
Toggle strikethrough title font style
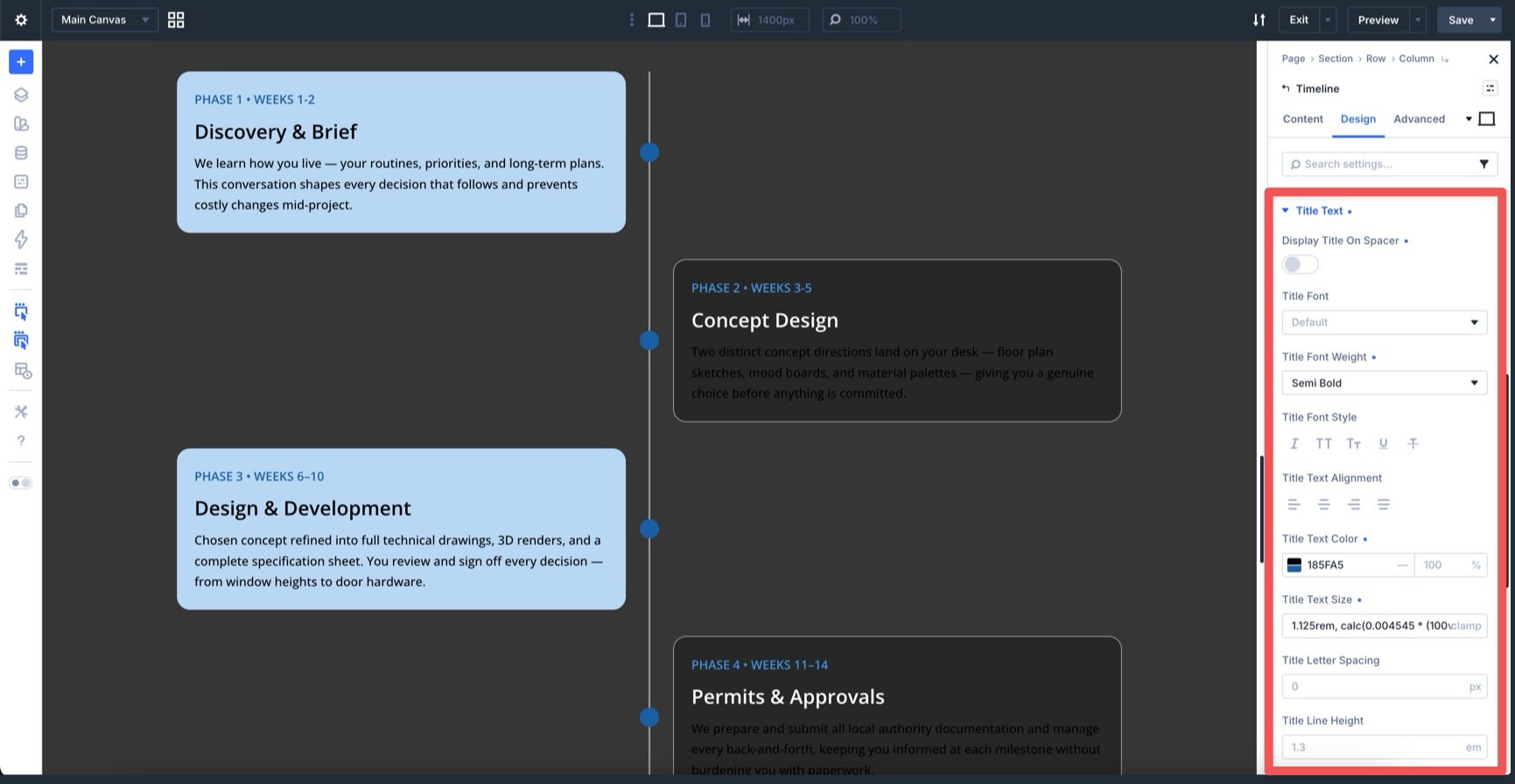coord(1413,444)
